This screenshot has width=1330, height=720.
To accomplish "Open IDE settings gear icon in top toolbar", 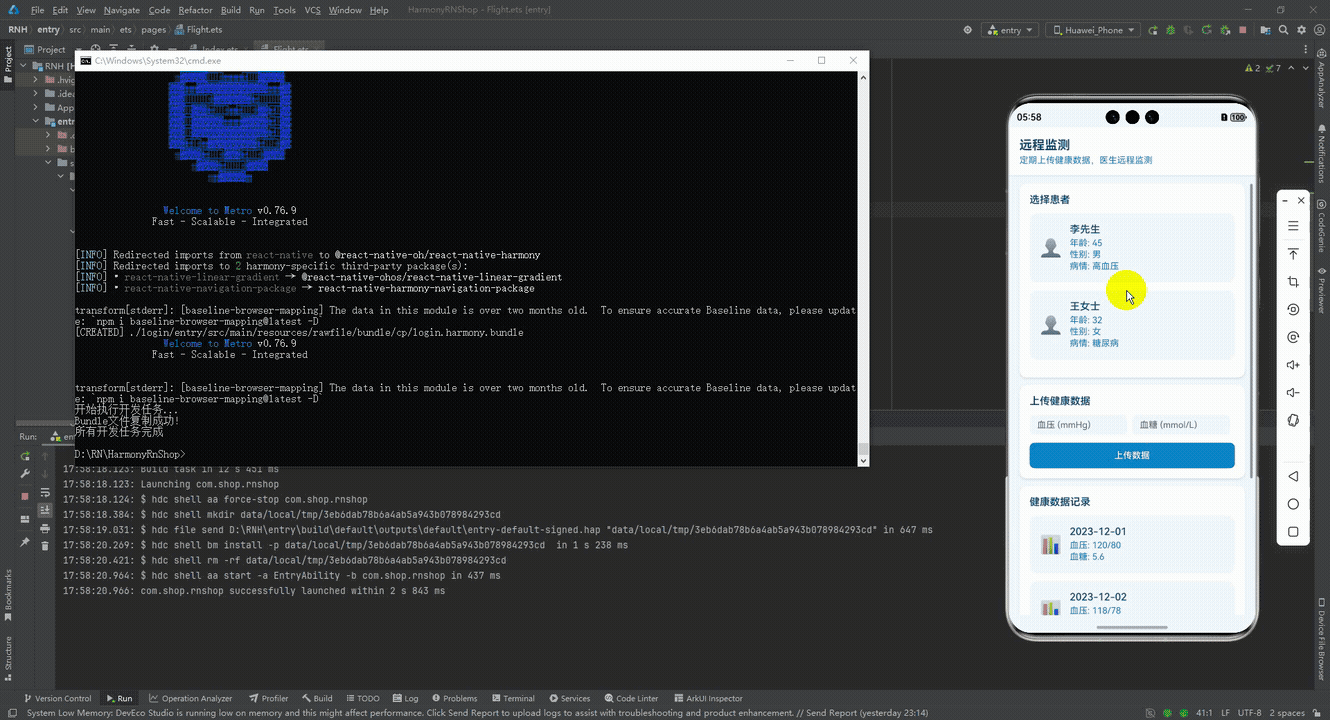I will (x=1301, y=30).
